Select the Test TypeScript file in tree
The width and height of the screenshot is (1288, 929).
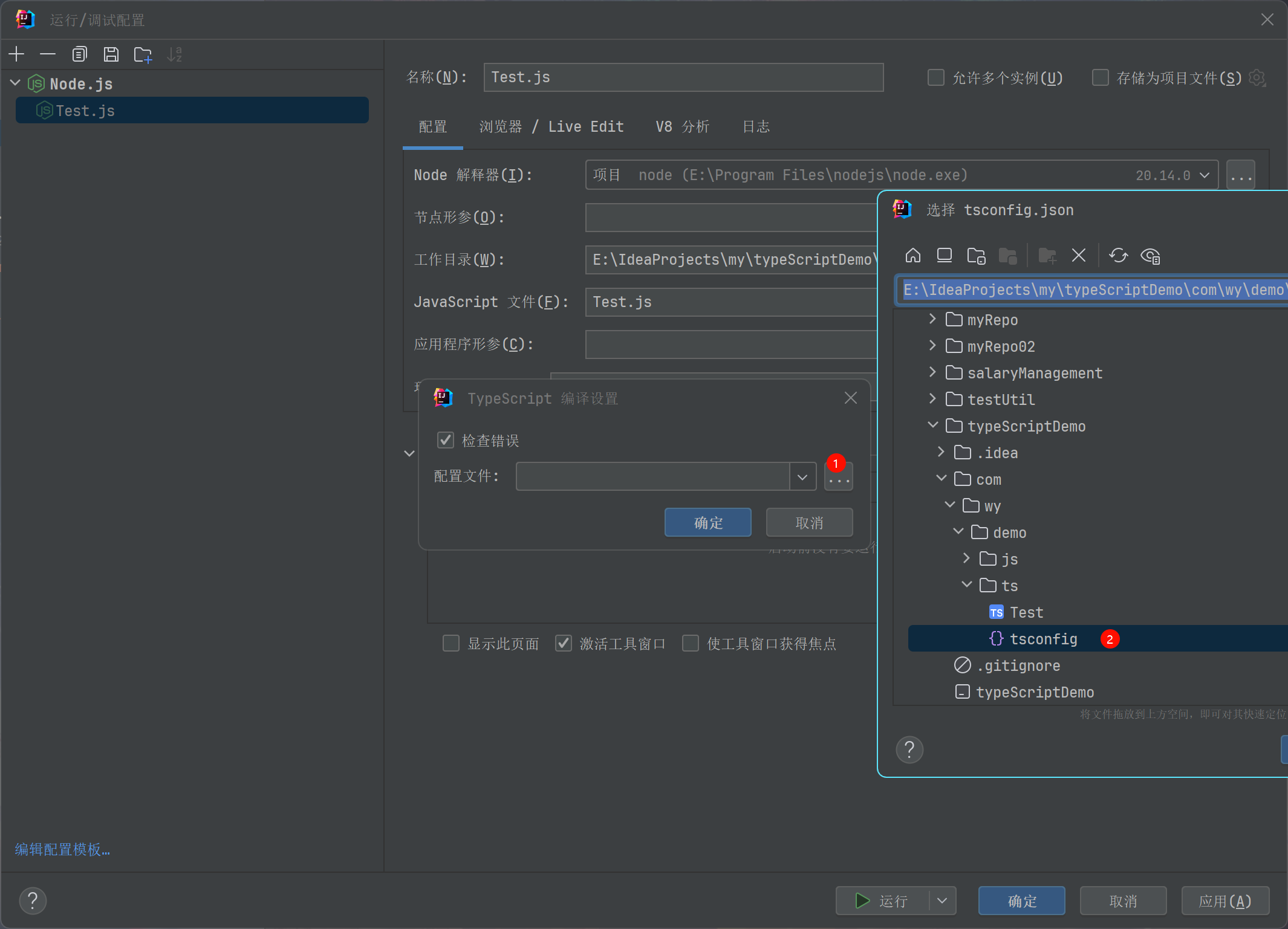coord(1016,612)
